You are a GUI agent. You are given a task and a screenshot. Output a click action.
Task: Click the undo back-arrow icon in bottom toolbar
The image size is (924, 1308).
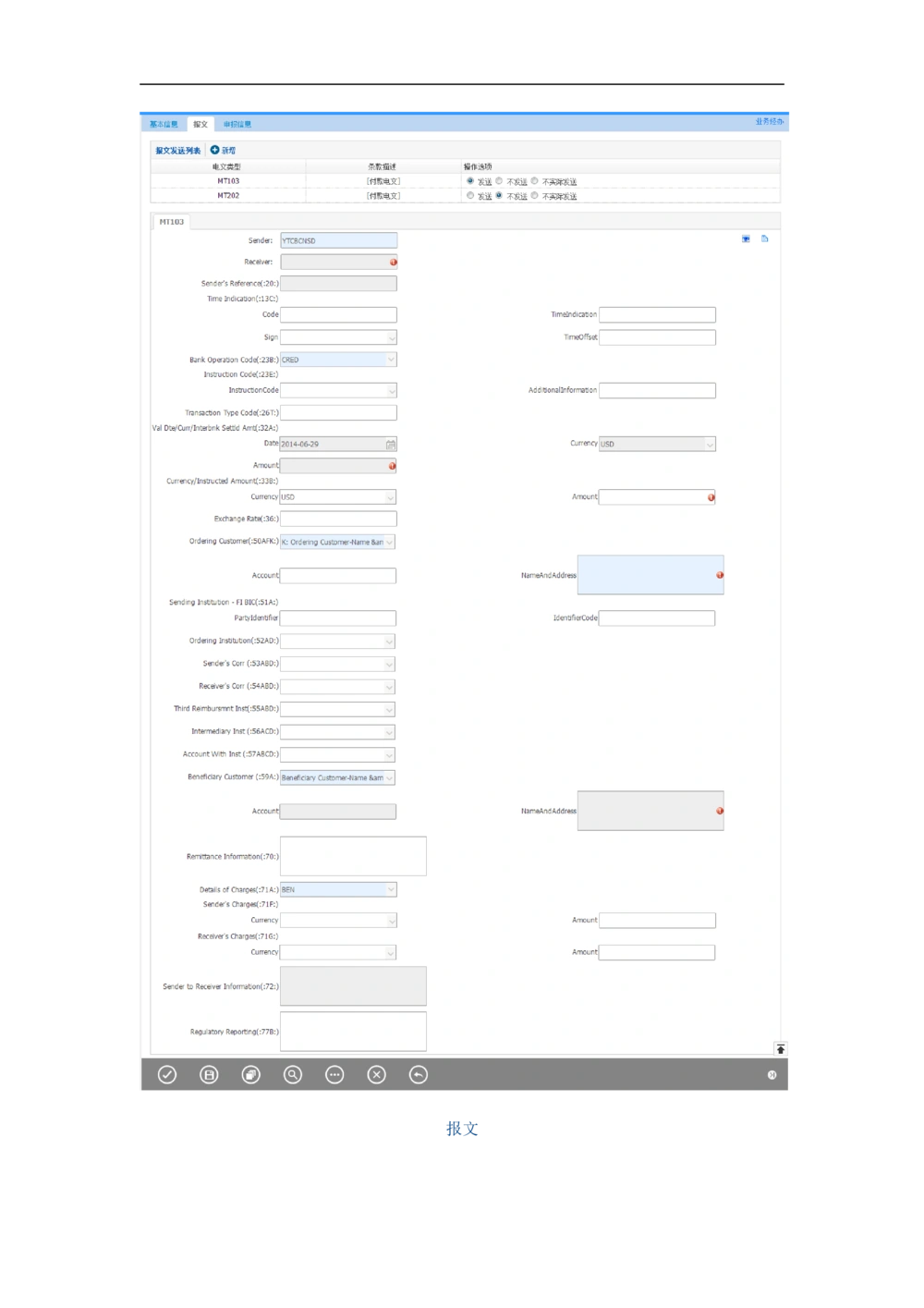click(419, 1074)
